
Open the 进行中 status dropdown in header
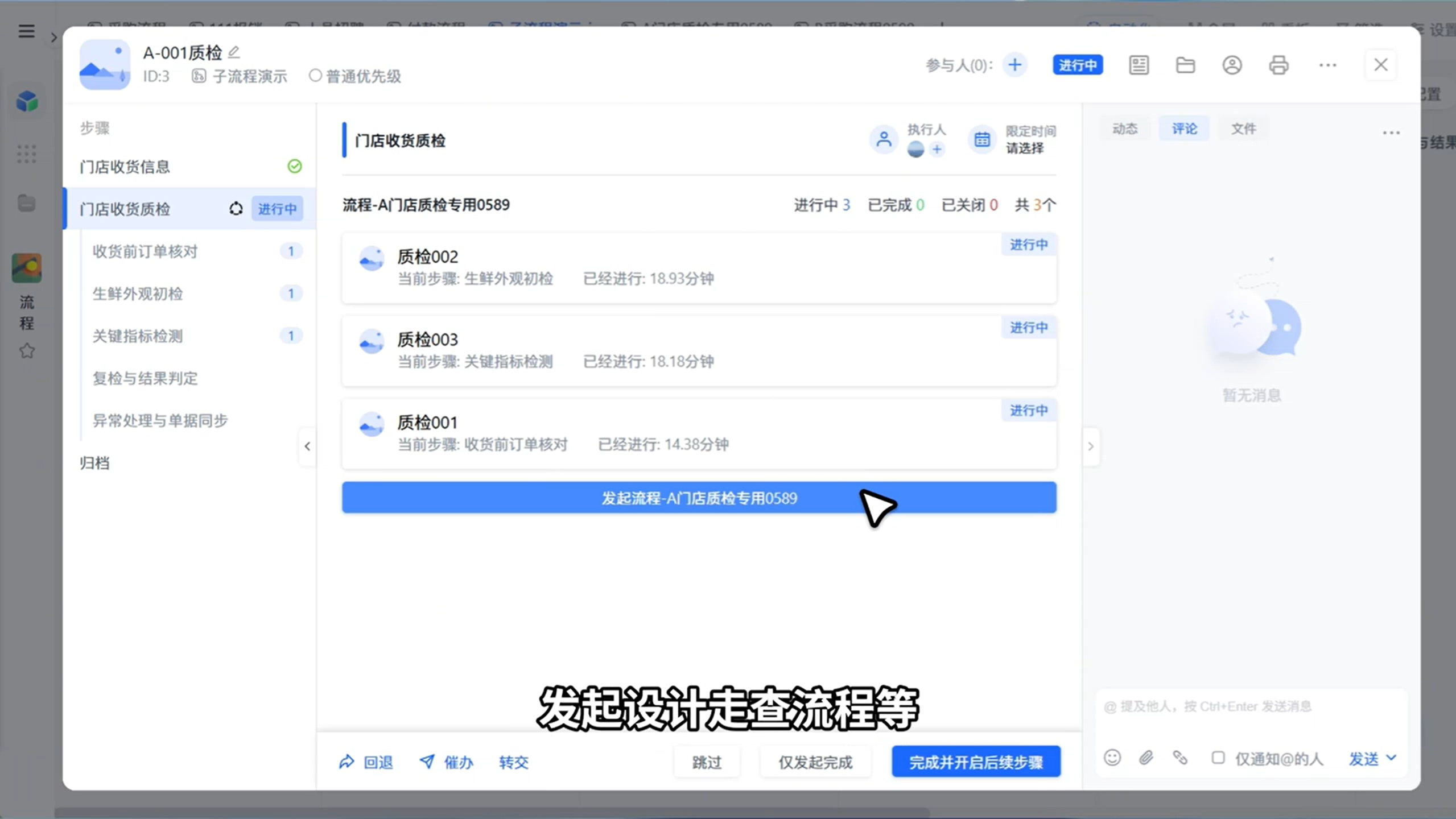[1077, 65]
